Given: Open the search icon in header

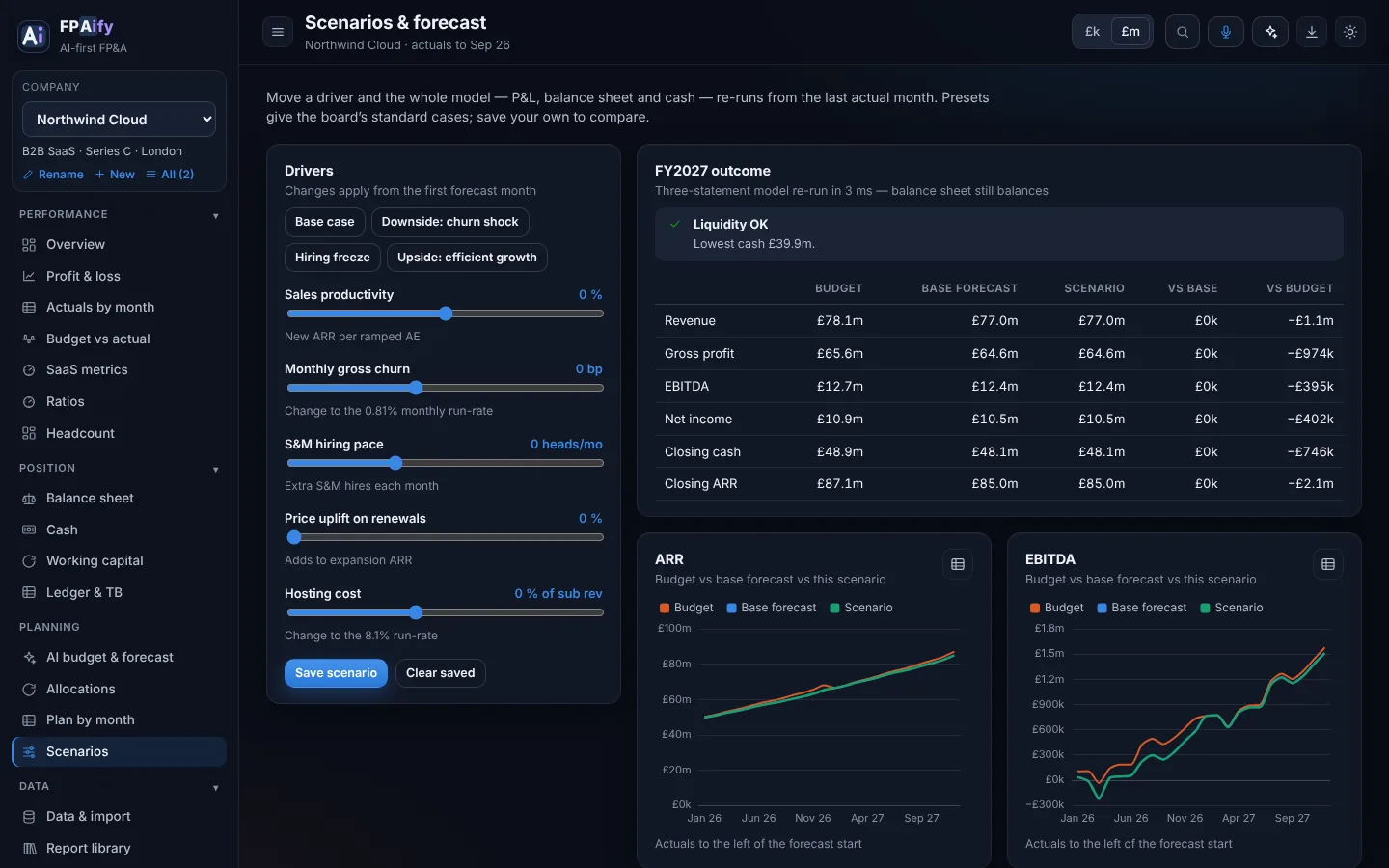Looking at the screenshot, I should (1183, 32).
